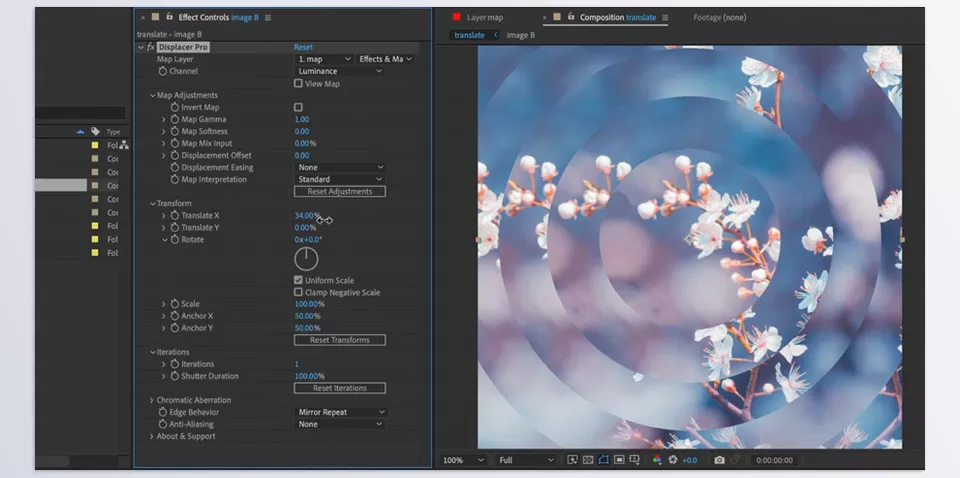Screen dimensions: 960x478
Task: Open the Anti-Aliasing None dropdown
Action: (x=339, y=424)
